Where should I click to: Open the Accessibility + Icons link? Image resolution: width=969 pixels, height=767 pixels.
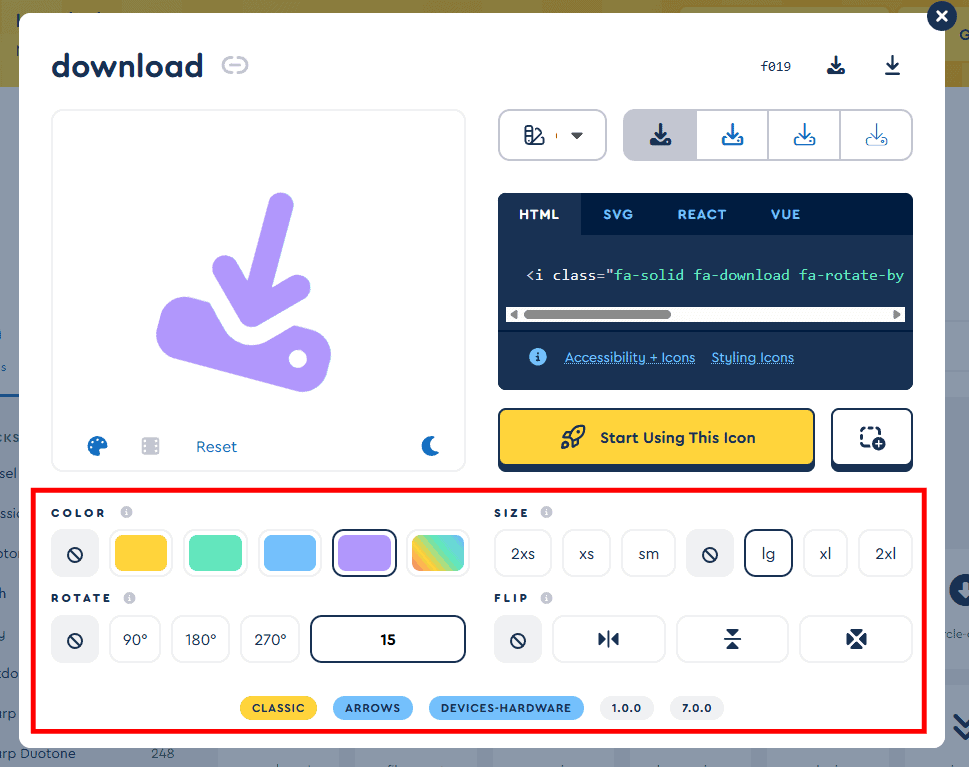click(x=629, y=358)
